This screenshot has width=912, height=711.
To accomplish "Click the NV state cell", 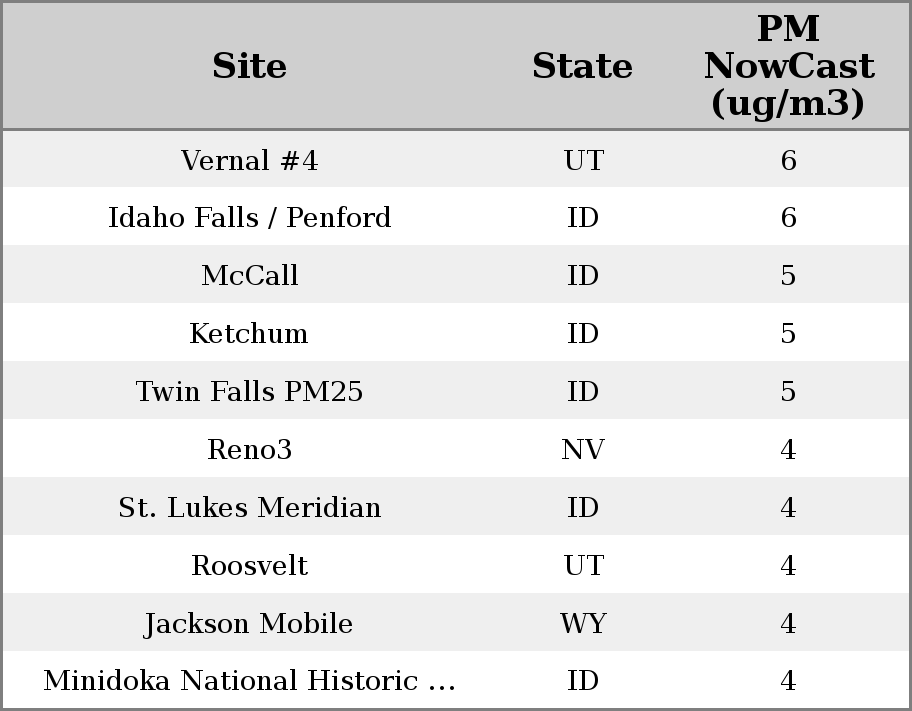I will coord(582,450).
